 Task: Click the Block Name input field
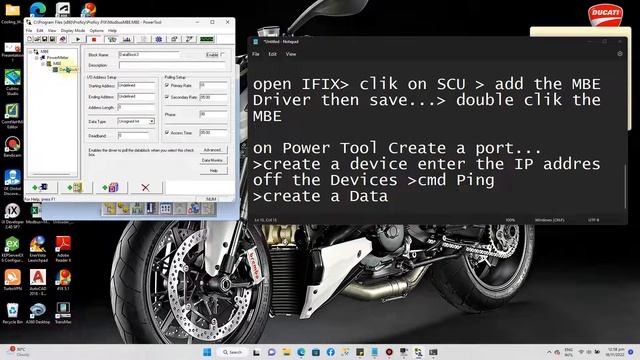(149, 54)
